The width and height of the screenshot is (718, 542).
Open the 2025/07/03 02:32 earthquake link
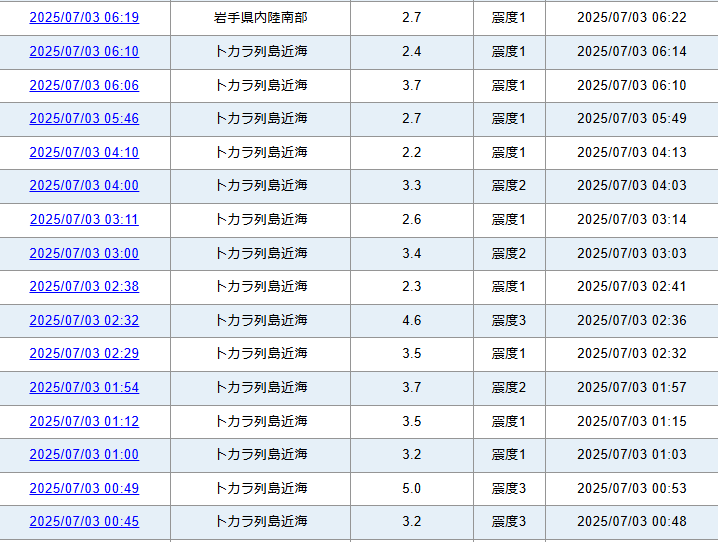84,320
